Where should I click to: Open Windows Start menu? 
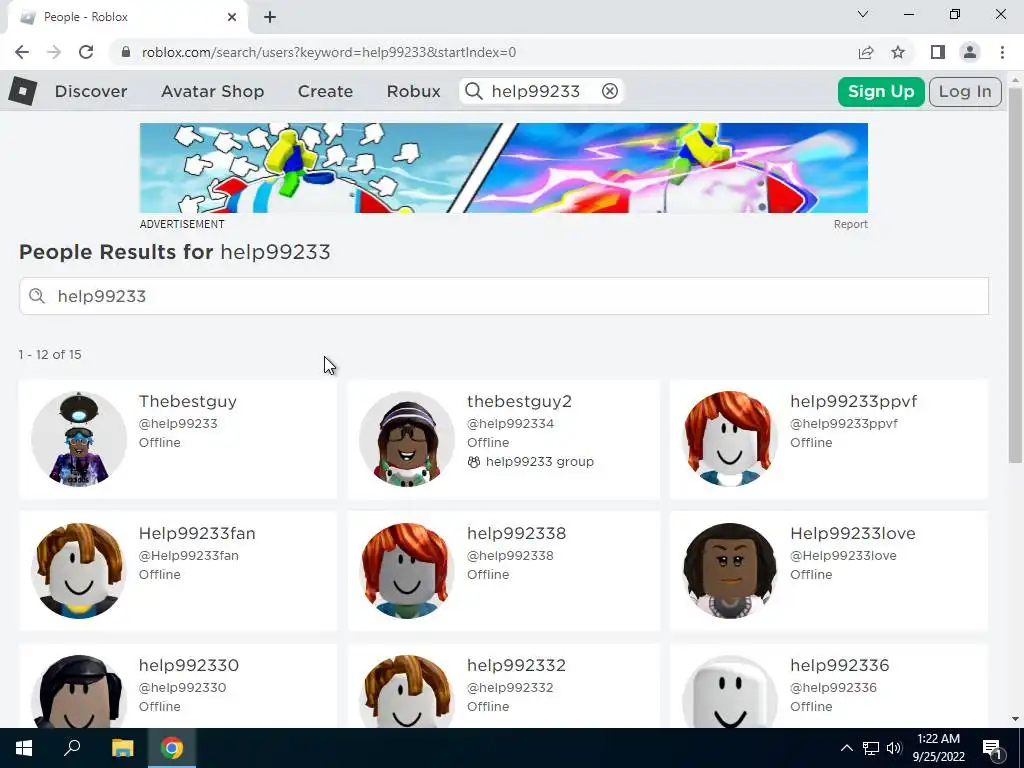pyautogui.click(x=24, y=748)
